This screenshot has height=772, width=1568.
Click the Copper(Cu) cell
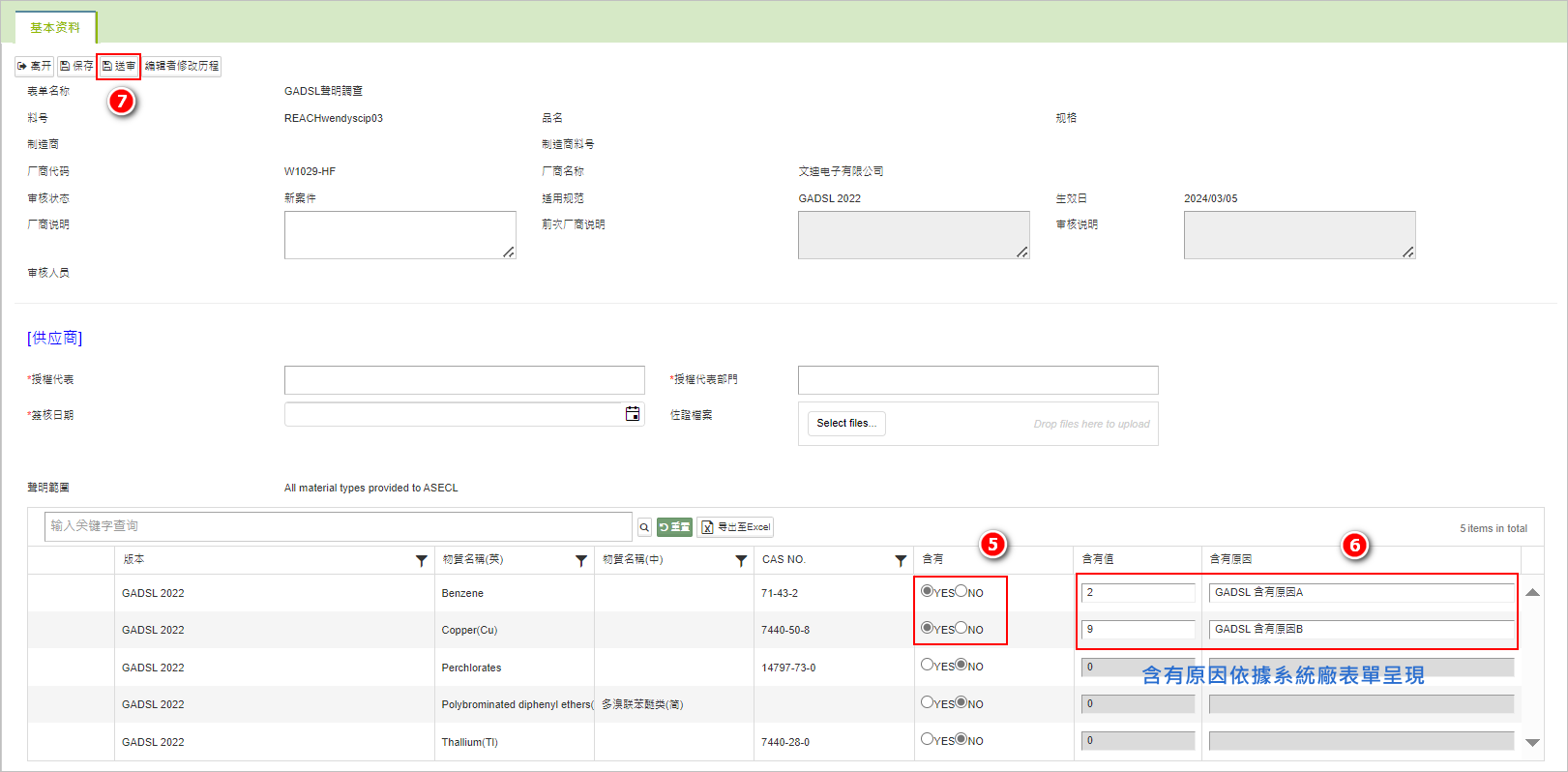point(469,630)
